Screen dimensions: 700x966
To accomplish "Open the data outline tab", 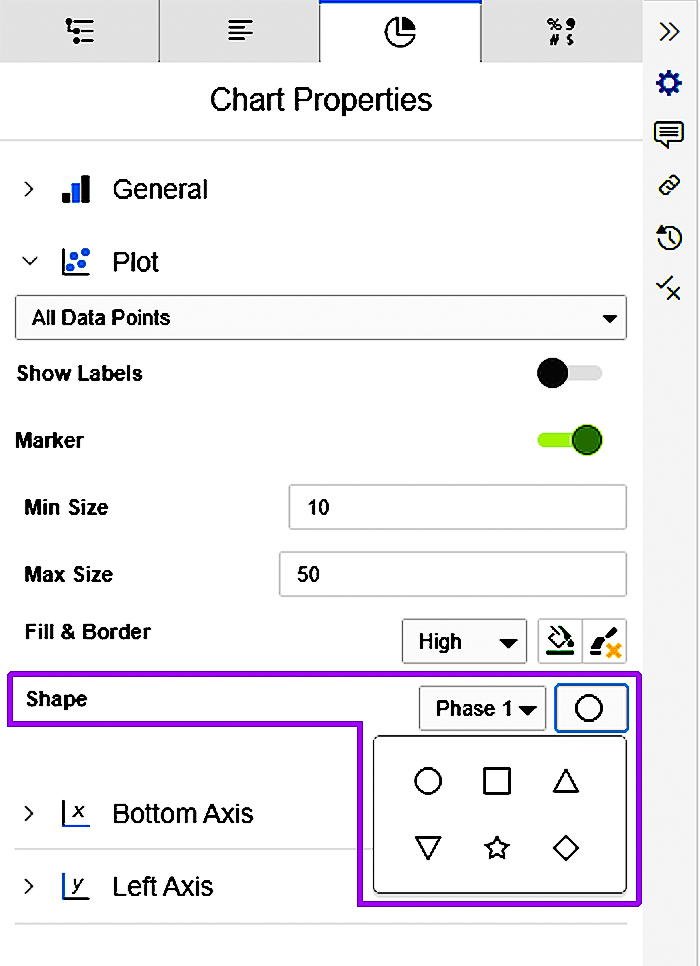I will coord(79,31).
